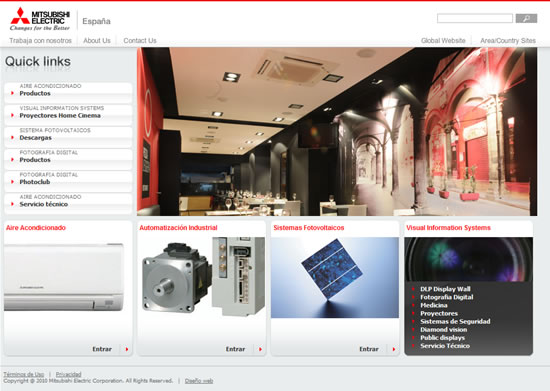Open the Contact Us page
The image size is (550, 391).
pos(140,41)
